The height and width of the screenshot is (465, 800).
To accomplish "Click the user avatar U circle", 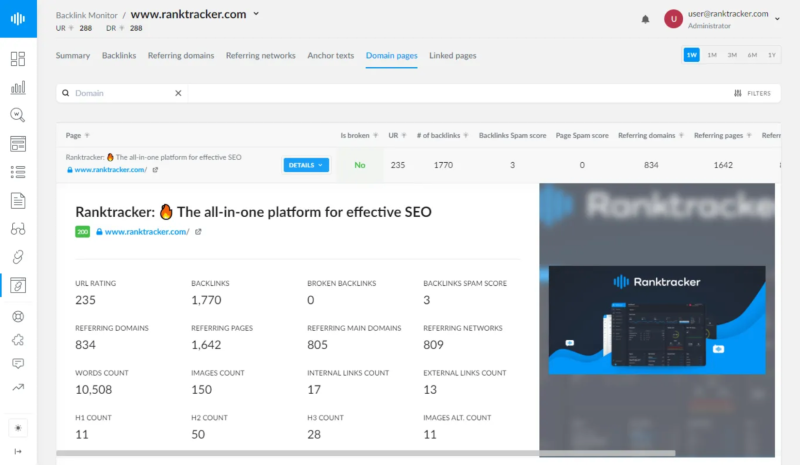I will click(x=673, y=19).
